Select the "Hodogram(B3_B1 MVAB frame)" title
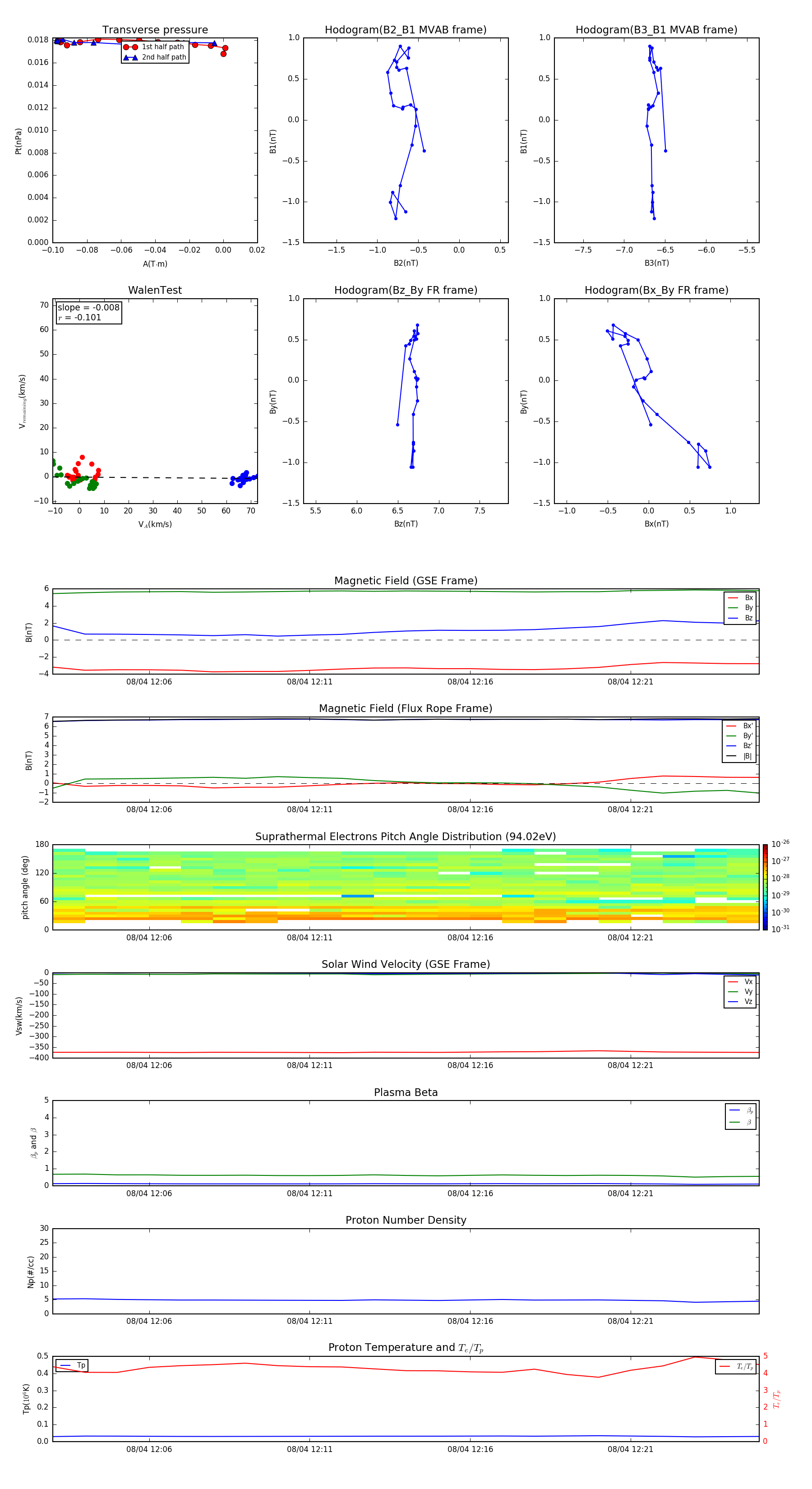 (656, 30)
